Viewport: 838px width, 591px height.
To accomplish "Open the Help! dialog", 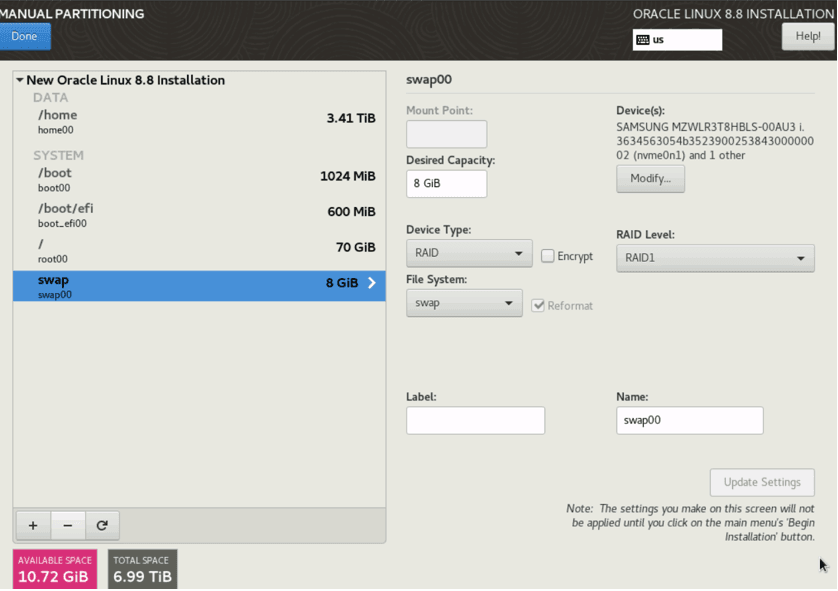I will (806, 35).
